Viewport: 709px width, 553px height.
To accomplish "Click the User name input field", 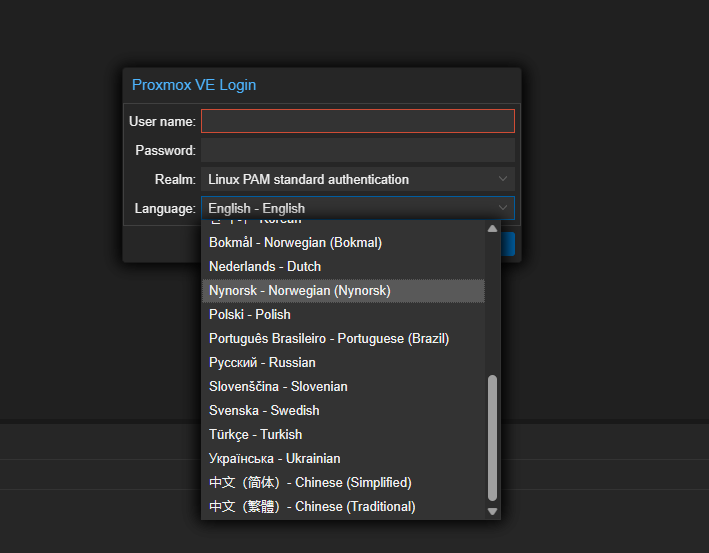I will point(358,121).
